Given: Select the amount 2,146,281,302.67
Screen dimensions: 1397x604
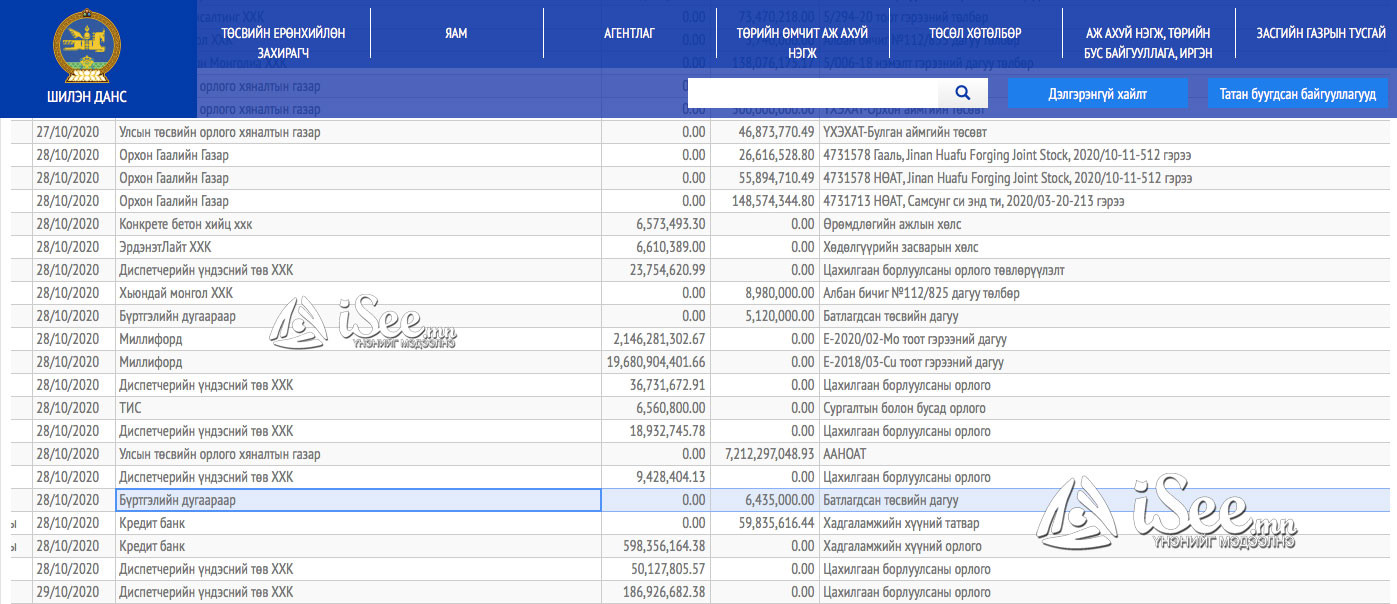Looking at the screenshot, I should 656,339.
